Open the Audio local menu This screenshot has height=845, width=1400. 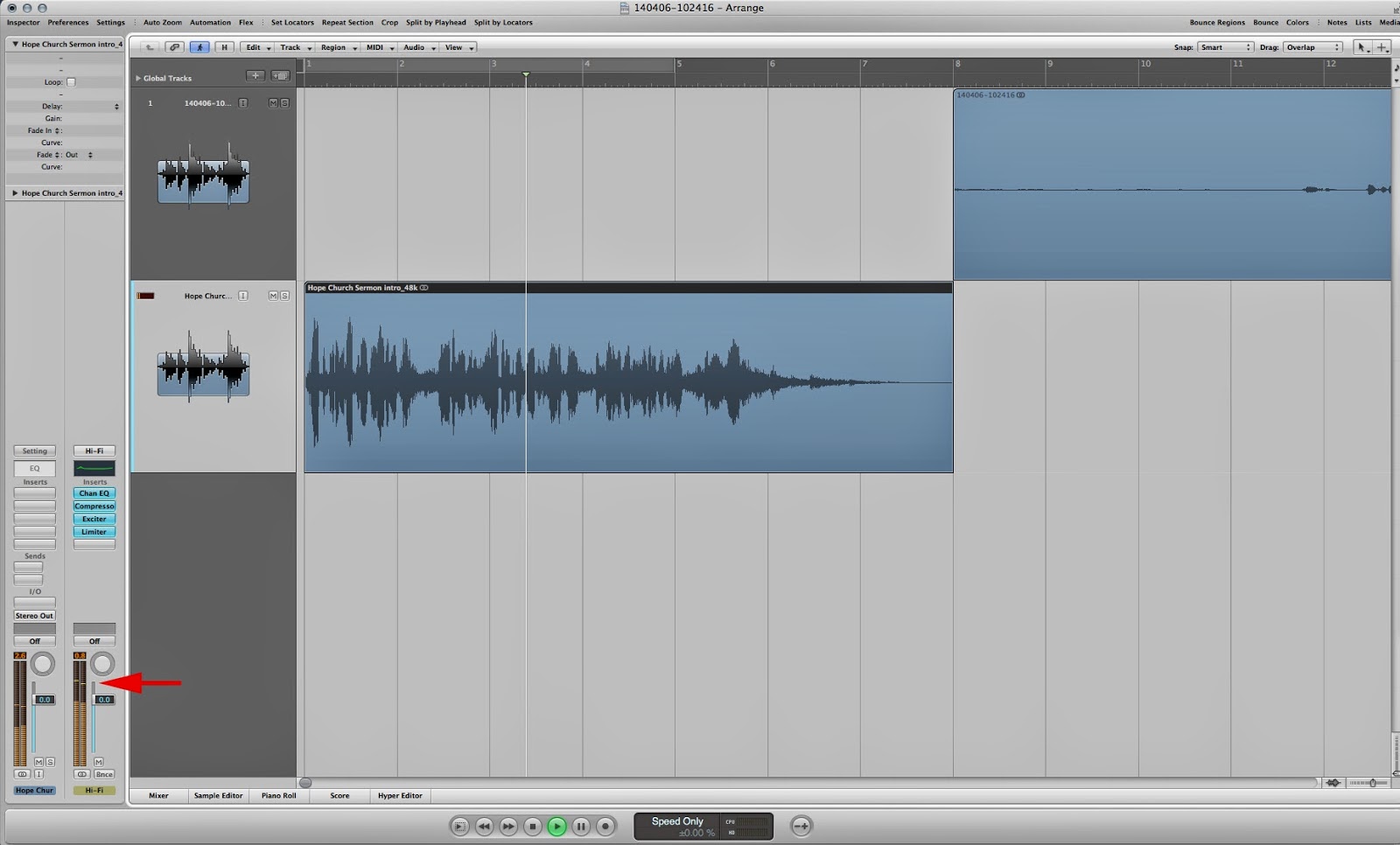click(420, 47)
